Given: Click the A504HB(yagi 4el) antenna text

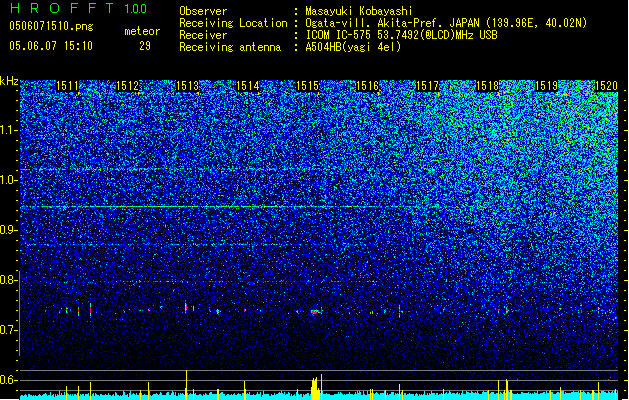Looking at the screenshot, I should [353, 47].
